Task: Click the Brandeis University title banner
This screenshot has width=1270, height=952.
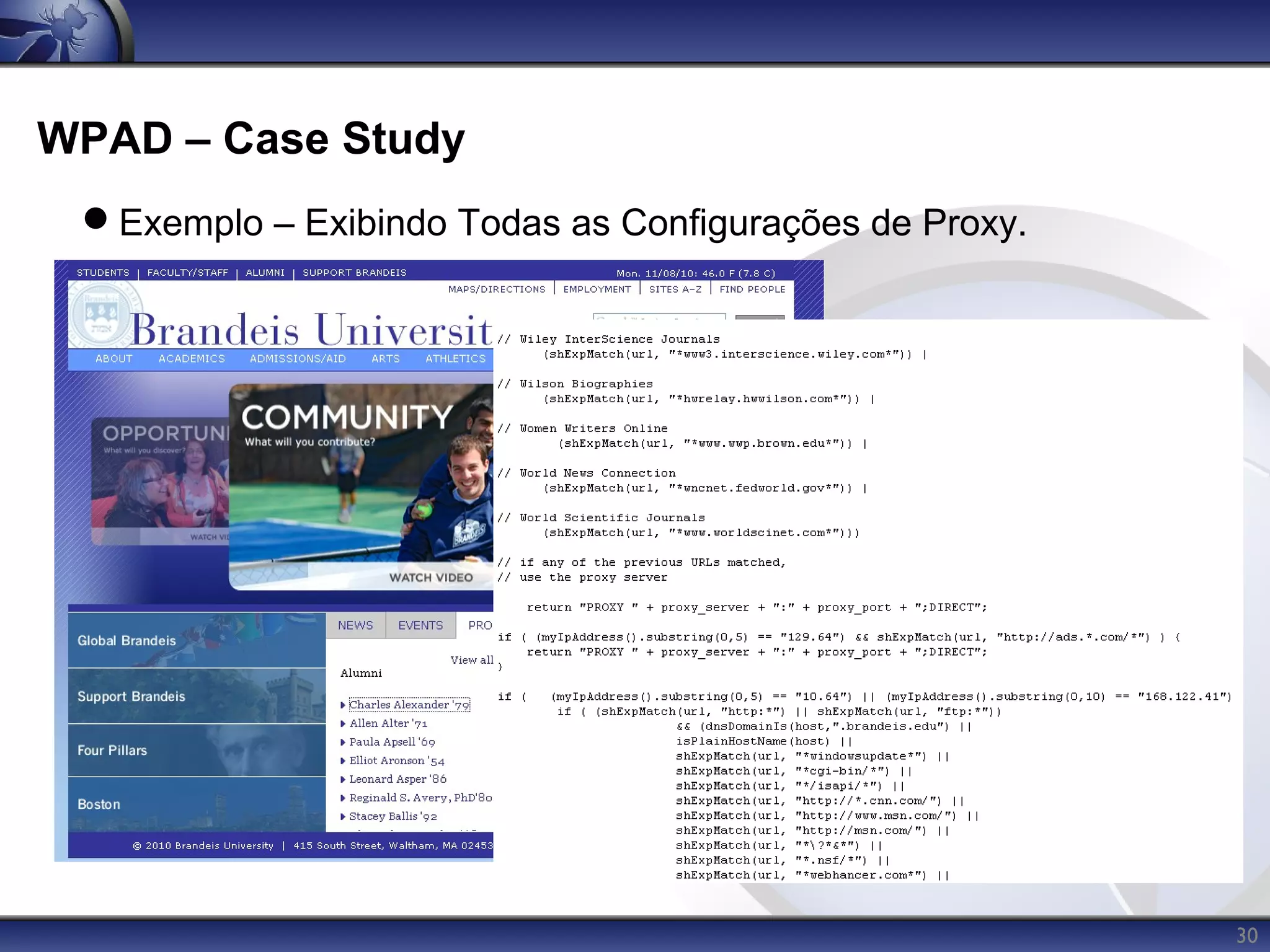Action: coord(312,329)
